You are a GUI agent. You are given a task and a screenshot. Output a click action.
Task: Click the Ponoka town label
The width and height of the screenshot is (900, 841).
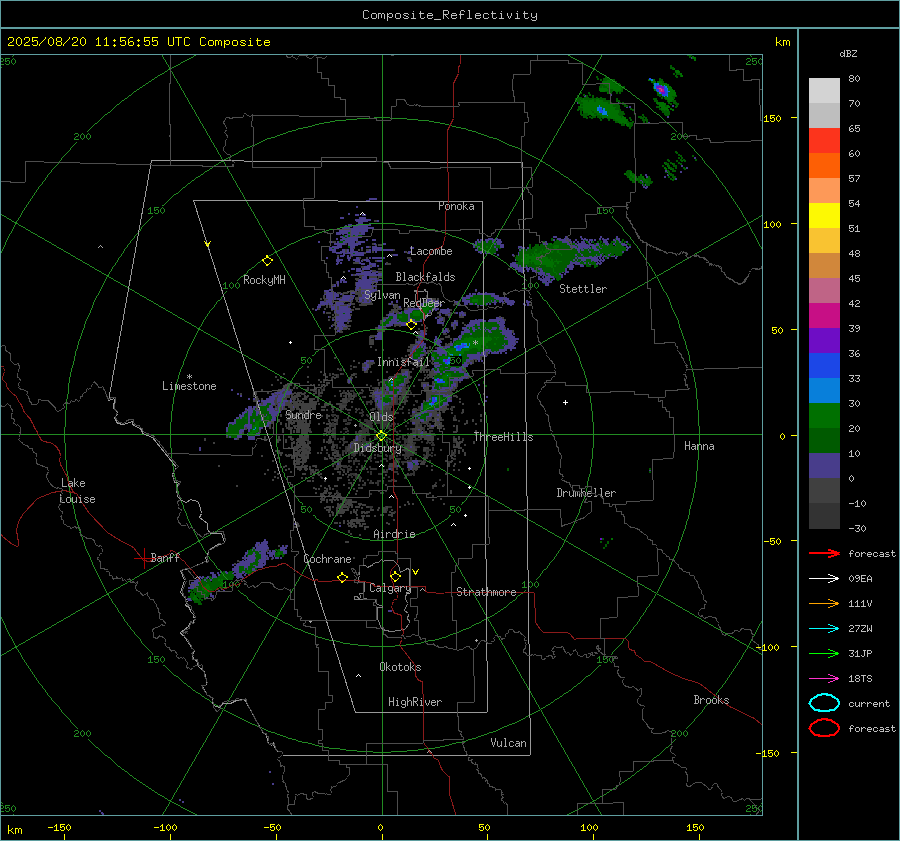pyautogui.click(x=456, y=206)
